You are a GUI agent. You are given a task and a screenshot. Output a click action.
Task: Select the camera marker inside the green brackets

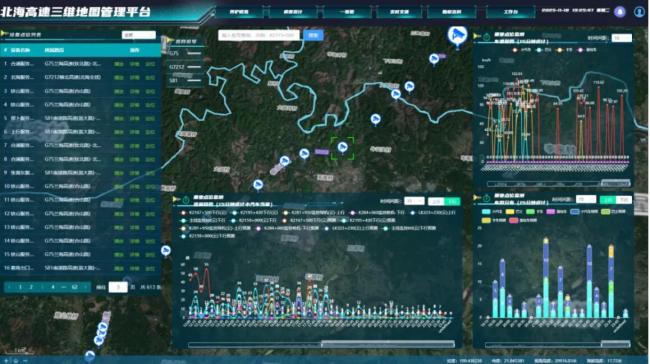pos(342,147)
